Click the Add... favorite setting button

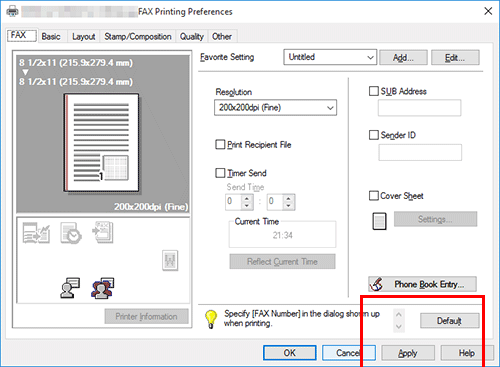tap(403, 58)
